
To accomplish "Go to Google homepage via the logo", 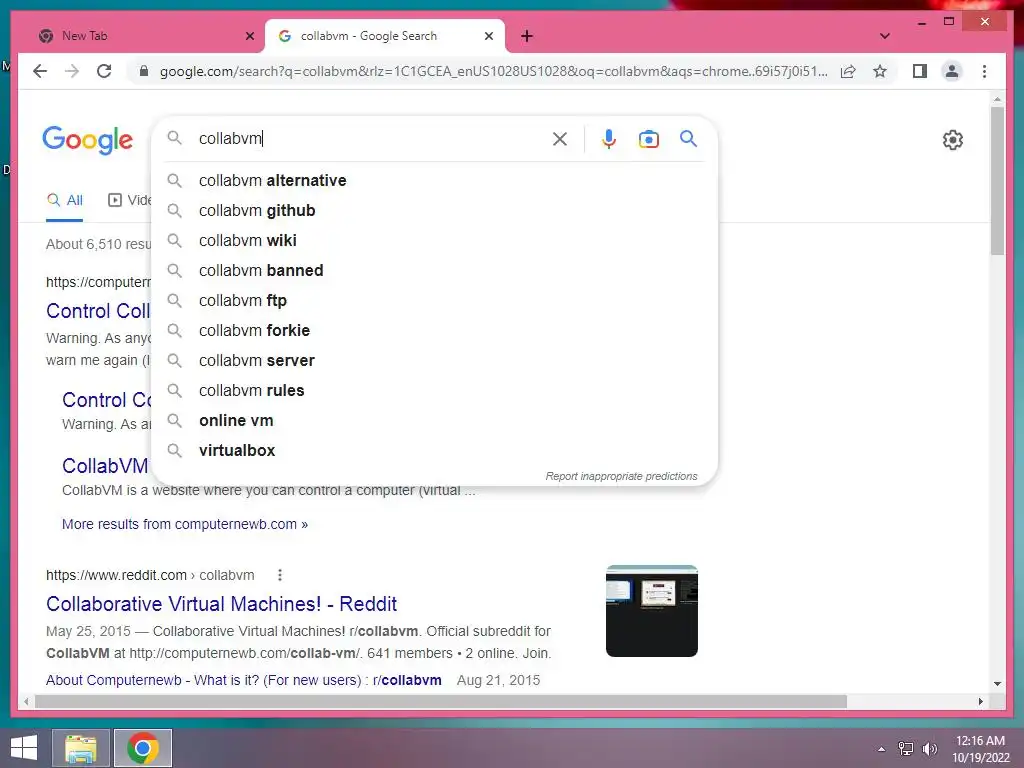I will click(88, 140).
